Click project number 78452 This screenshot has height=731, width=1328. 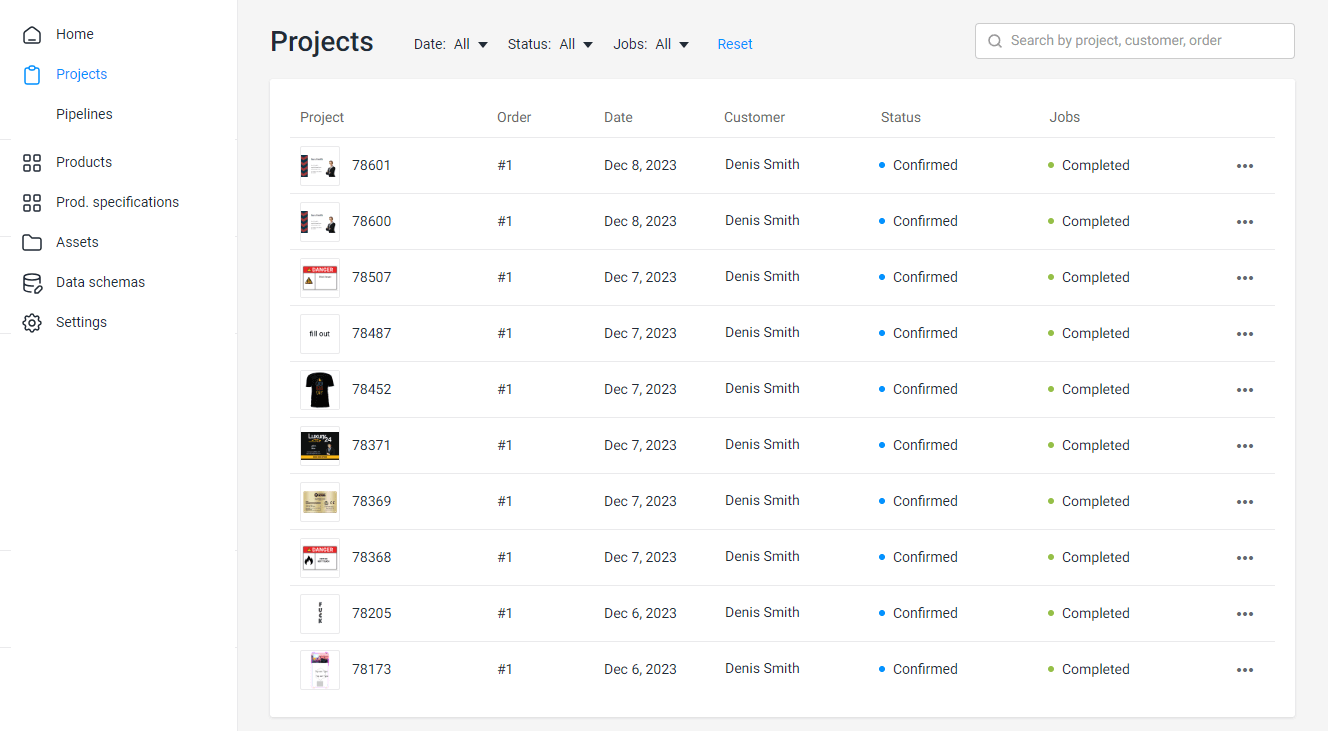(371, 389)
